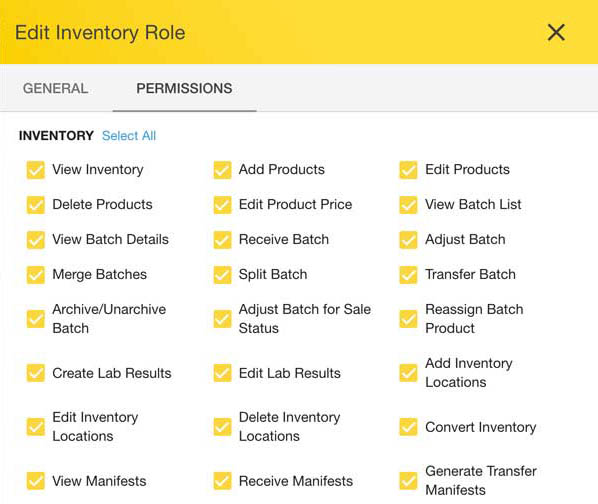Toggle the Merge Batches checkbox
The image size is (598, 504).
(x=35, y=275)
